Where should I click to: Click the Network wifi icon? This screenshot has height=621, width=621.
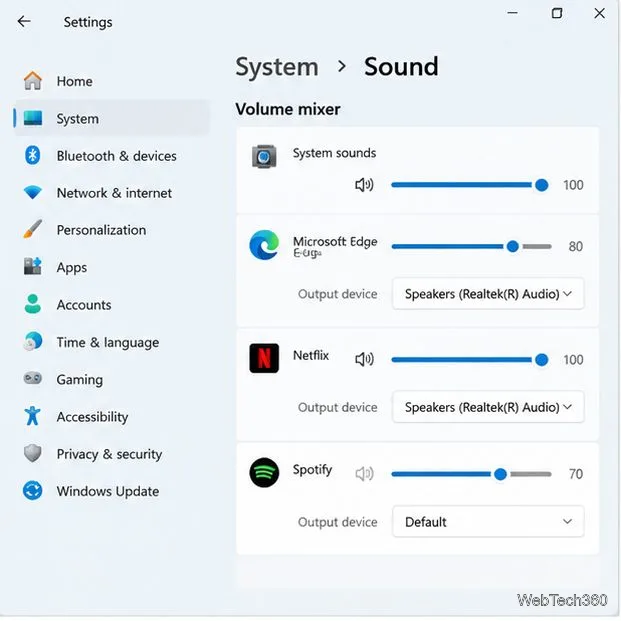[32, 192]
